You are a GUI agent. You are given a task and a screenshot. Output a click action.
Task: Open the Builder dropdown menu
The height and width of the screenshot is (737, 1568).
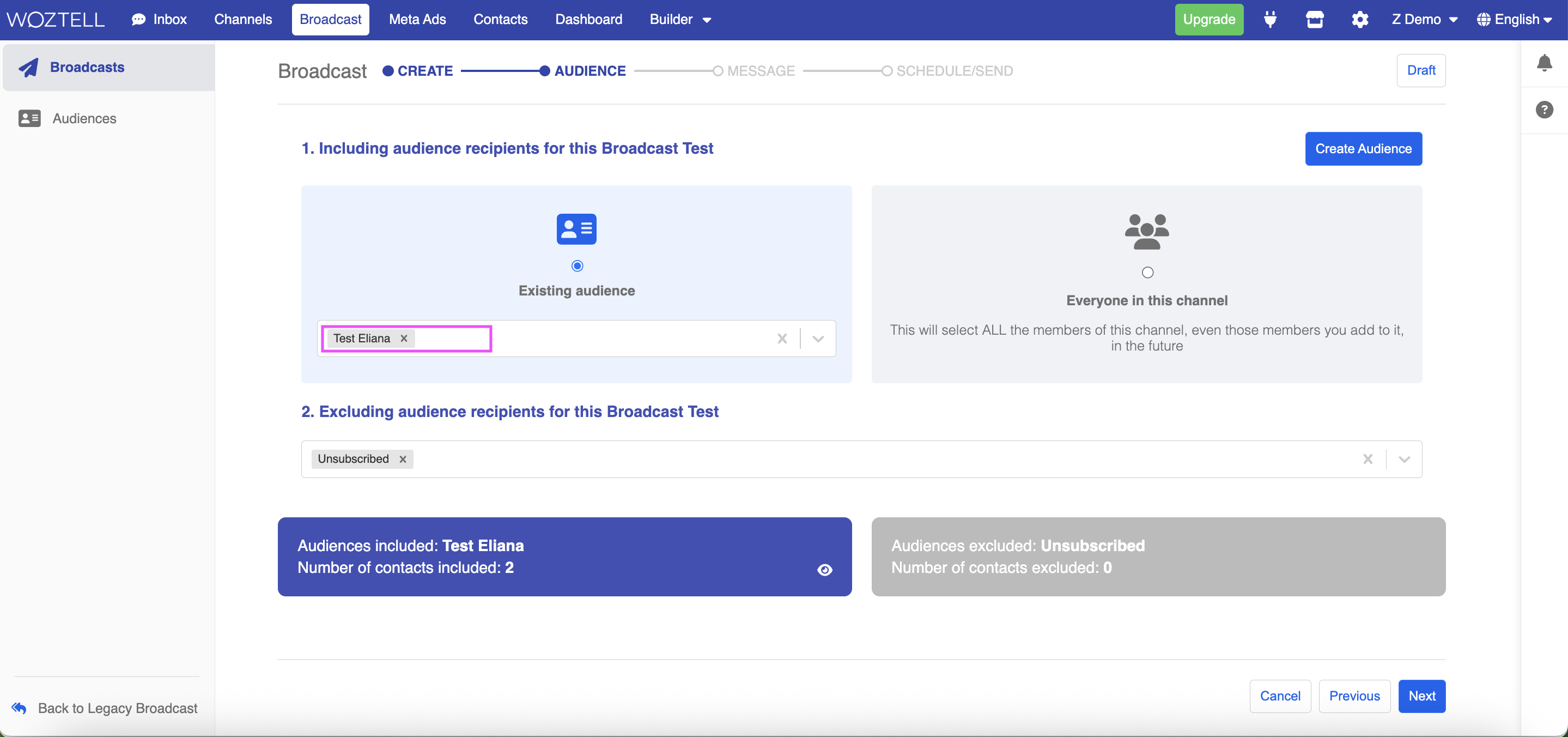tap(680, 20)
